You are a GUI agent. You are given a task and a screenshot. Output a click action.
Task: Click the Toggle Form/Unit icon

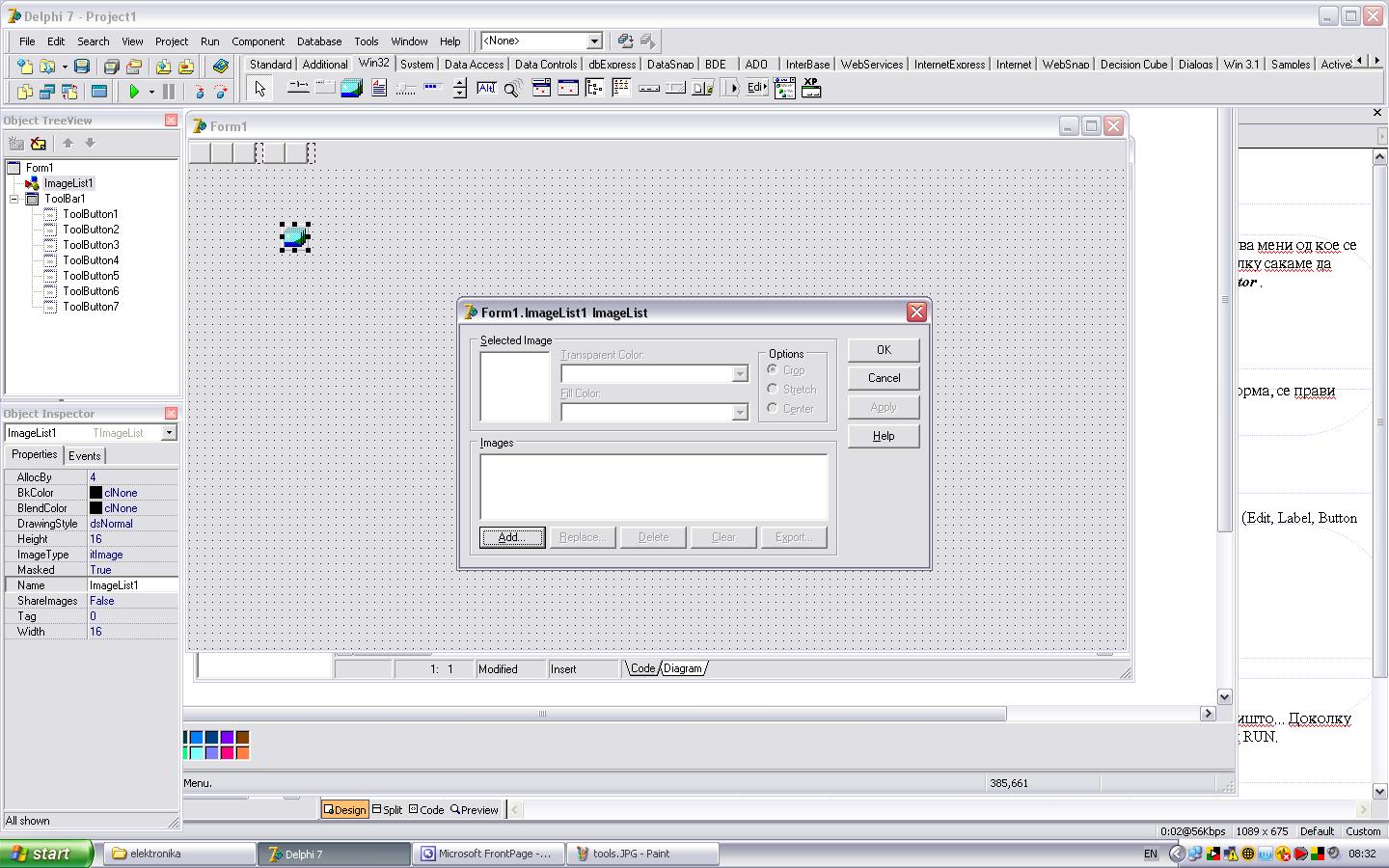click(x=69, y=92)
